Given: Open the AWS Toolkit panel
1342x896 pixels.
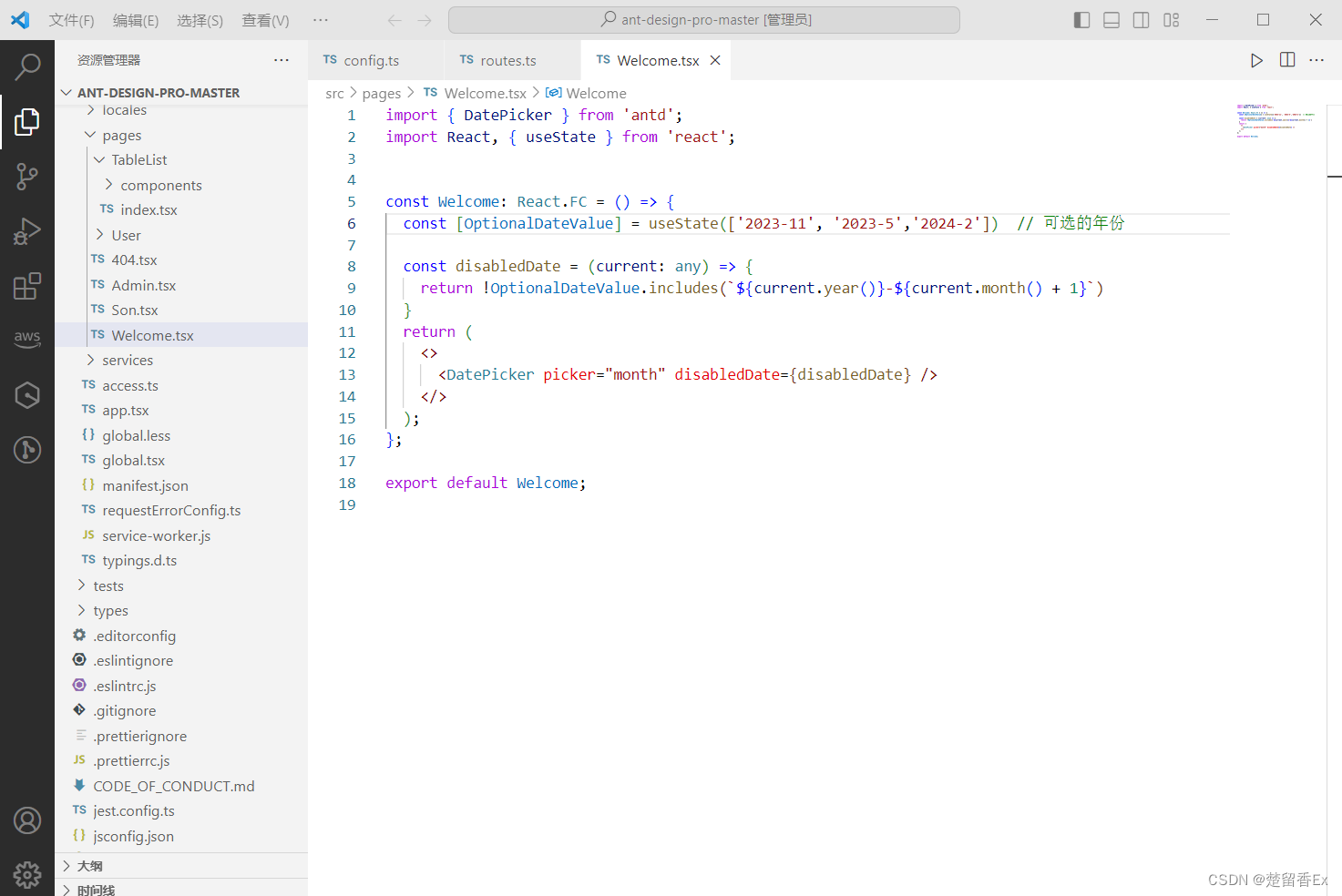Looking at the screenshot, I should point(27,339).
